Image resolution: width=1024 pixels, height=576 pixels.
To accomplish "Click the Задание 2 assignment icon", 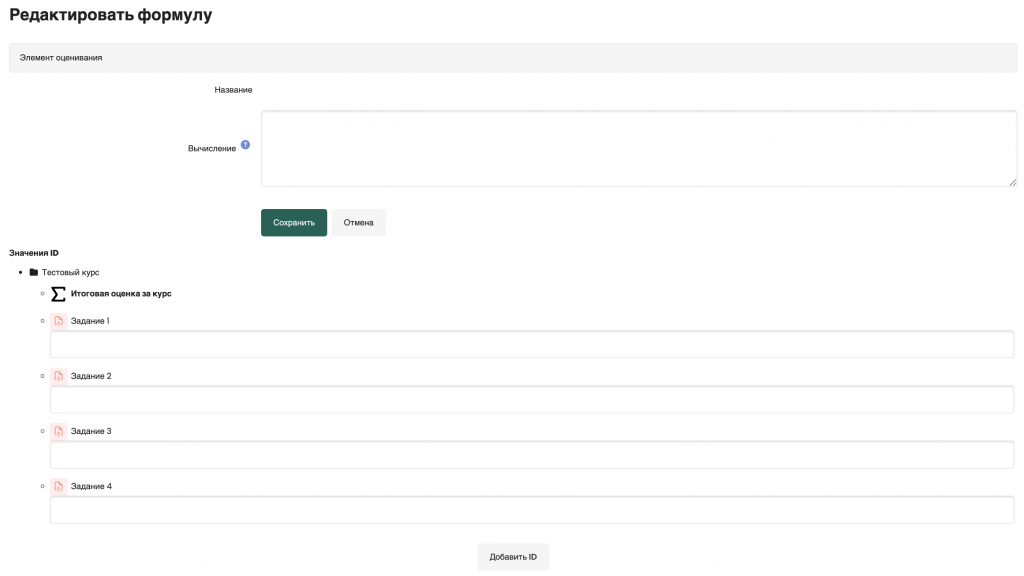I will 59,376.
